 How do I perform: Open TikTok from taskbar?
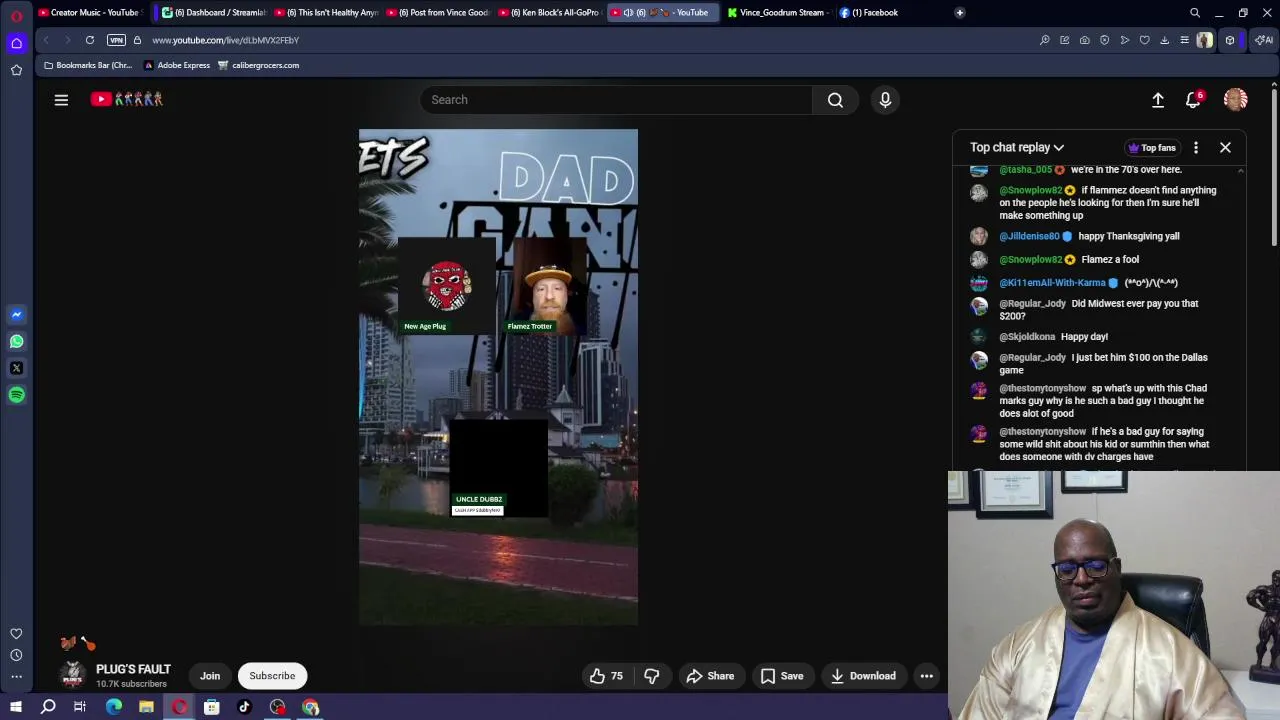(x=244, y=707)
